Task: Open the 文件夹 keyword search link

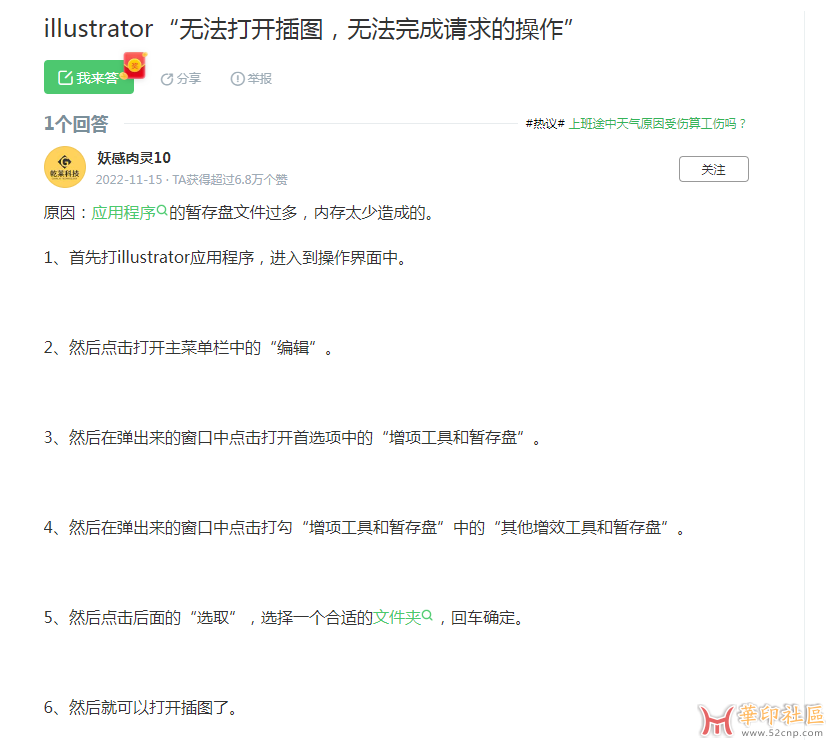Action: coord(402,617)
